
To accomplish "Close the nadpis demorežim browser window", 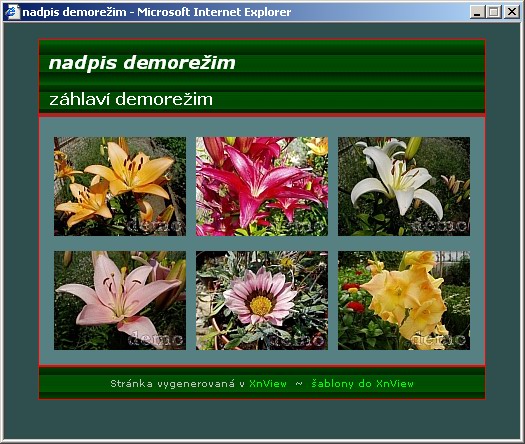I will pos(512,12).
